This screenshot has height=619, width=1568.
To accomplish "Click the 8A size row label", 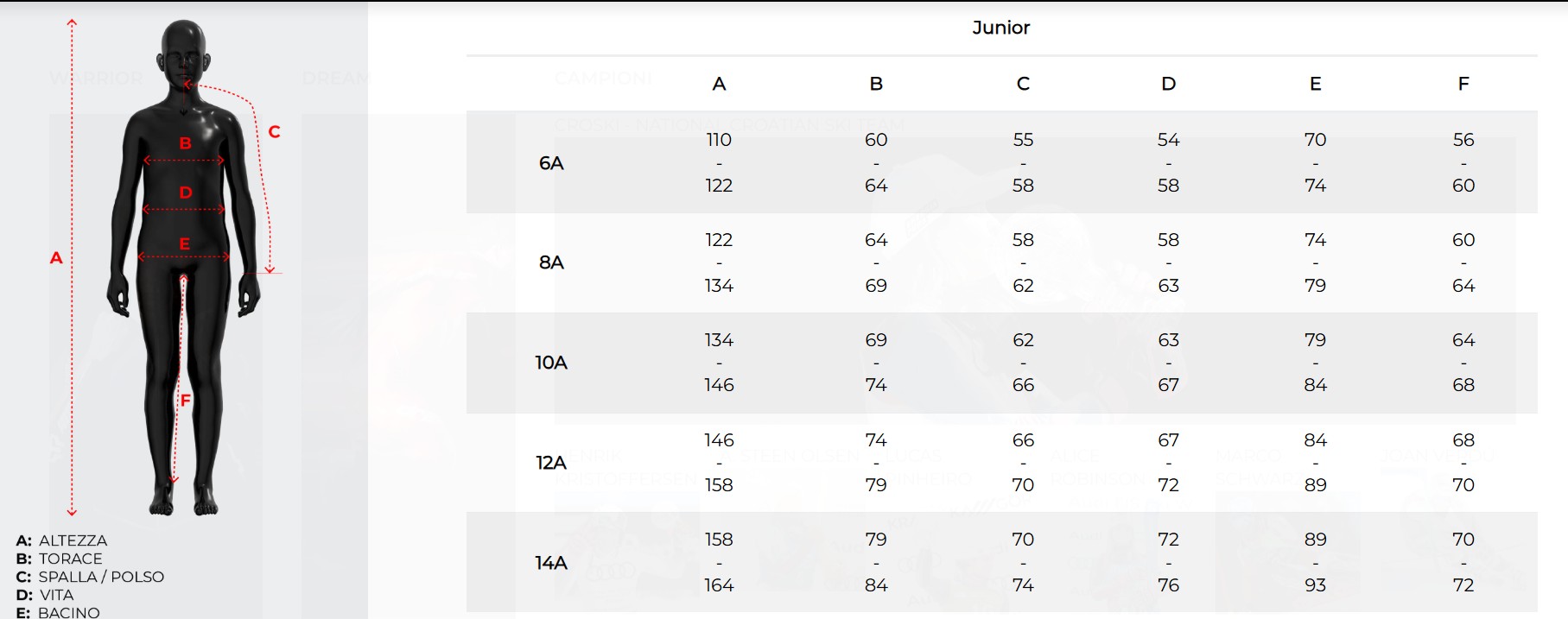I will pyautogui.click(x=551, y=262).
